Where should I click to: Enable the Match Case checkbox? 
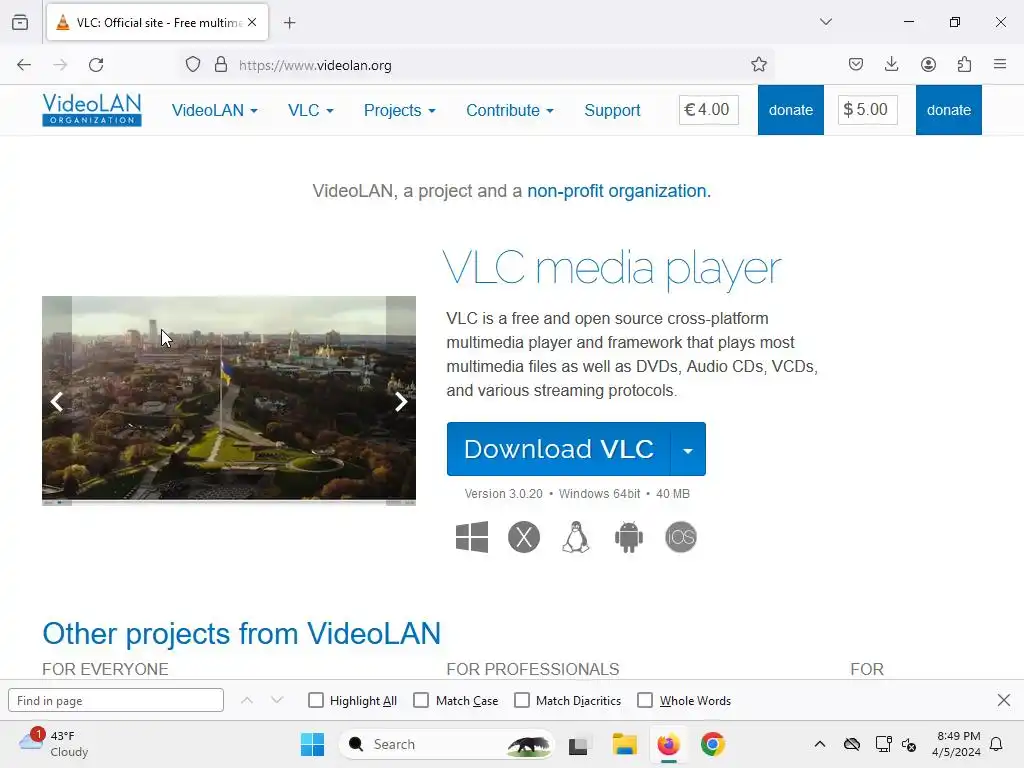[421, 700]
